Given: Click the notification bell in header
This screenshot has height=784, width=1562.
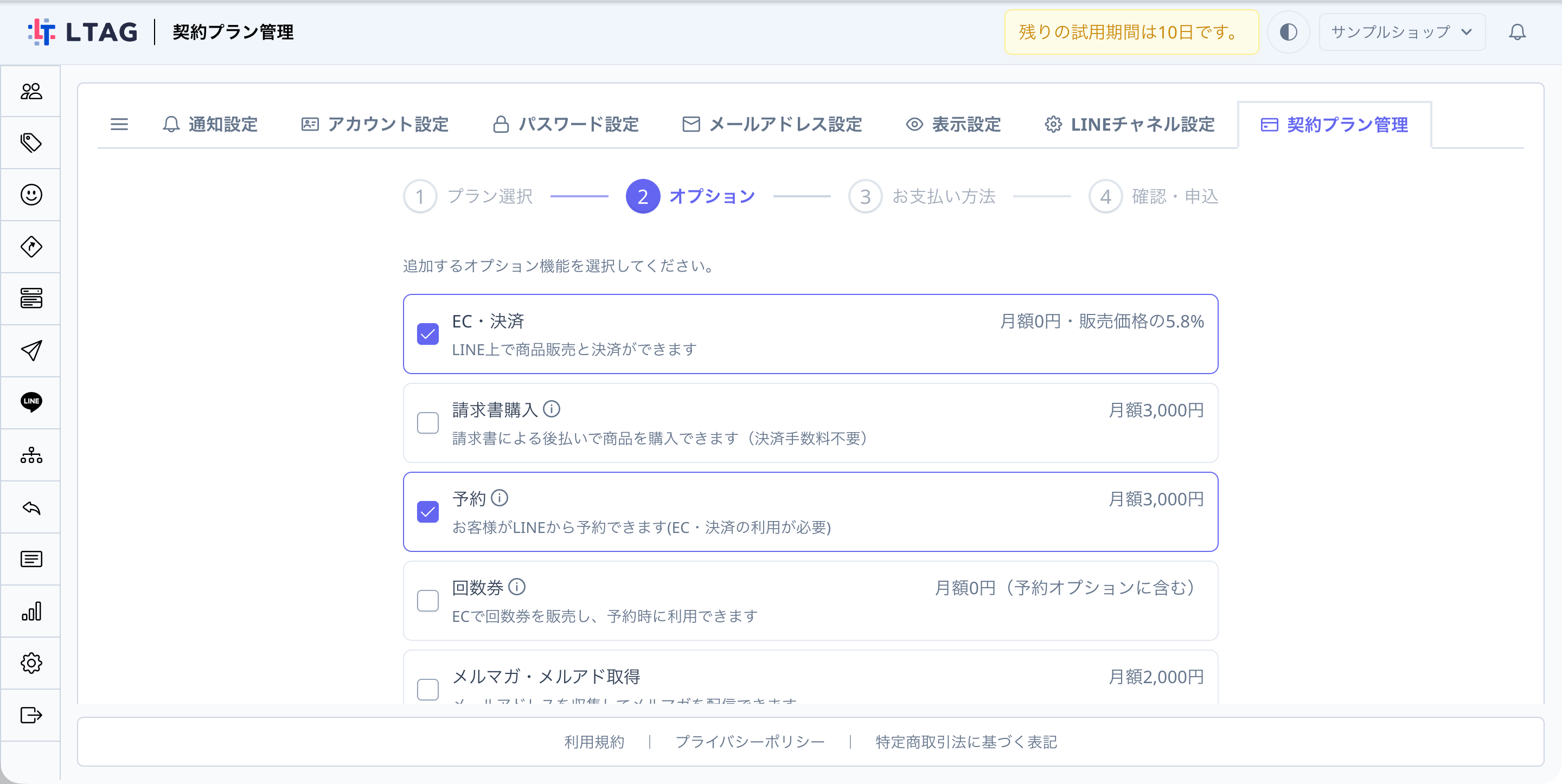Looking at the screenshot, I should tap(1516, 32).
